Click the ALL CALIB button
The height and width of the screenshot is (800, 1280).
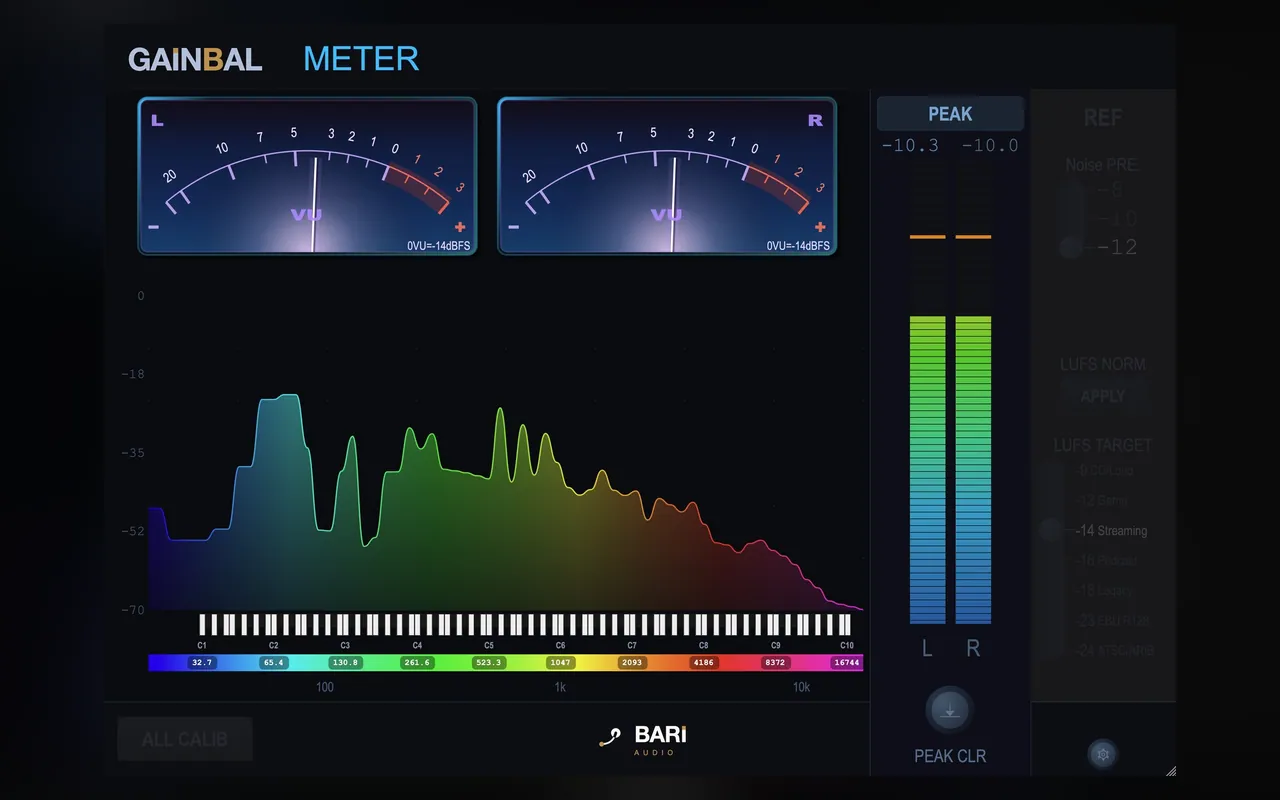pos(185,740)
